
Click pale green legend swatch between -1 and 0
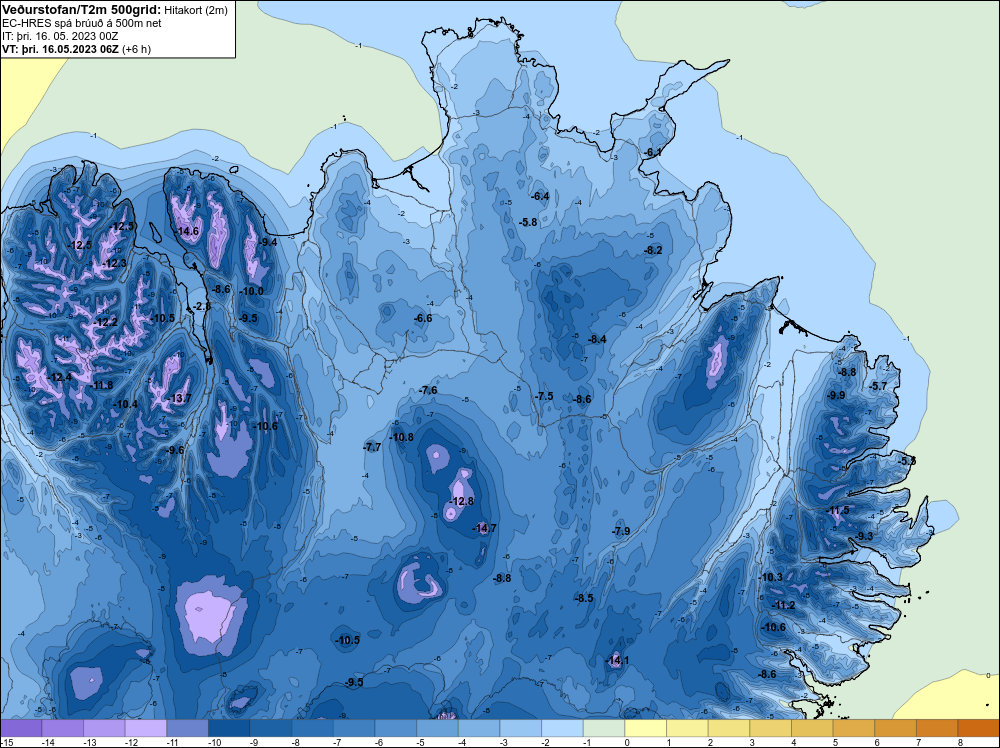(x=604, y=728)
